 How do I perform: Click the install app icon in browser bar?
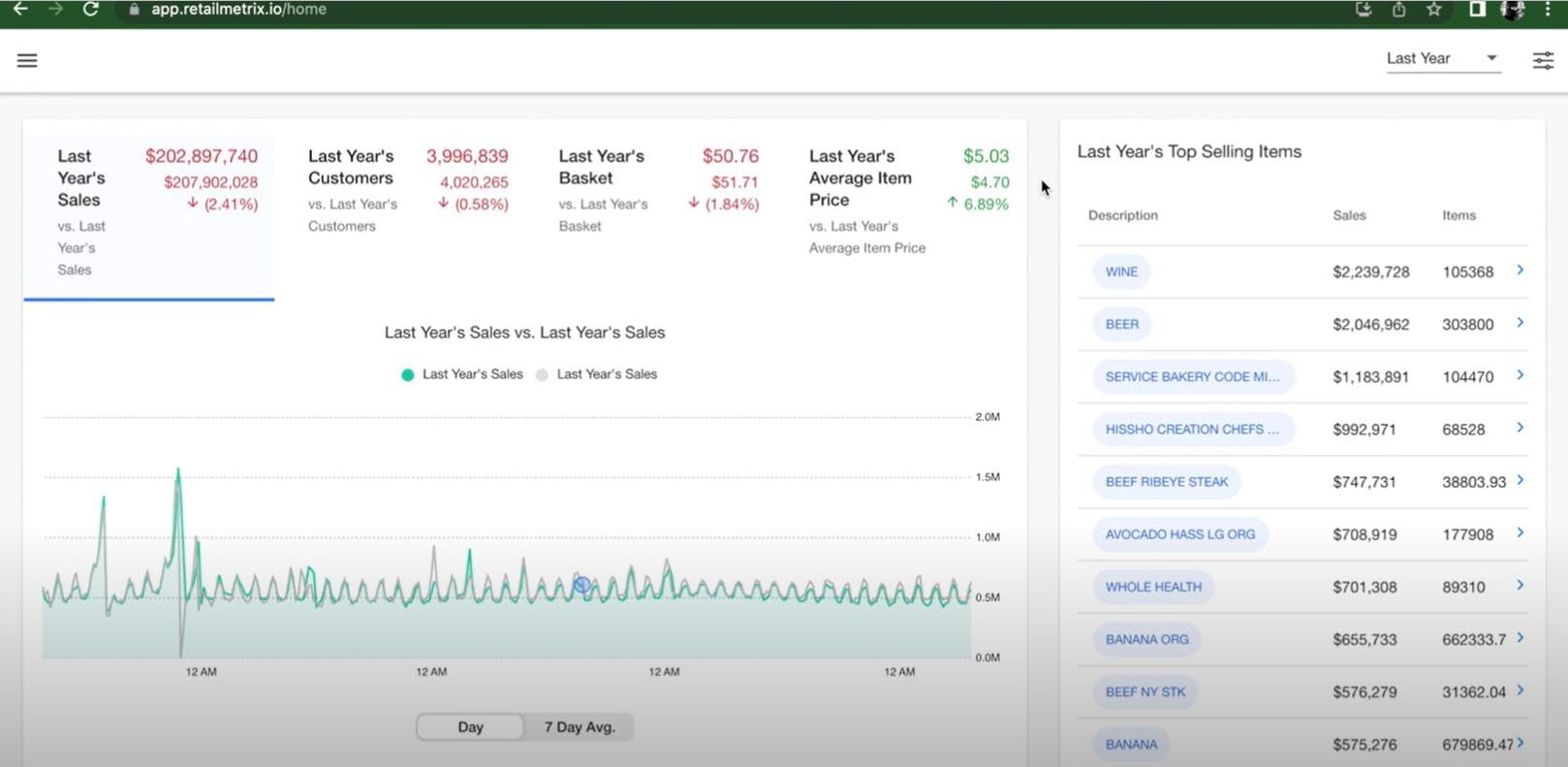click(1364, 10)
